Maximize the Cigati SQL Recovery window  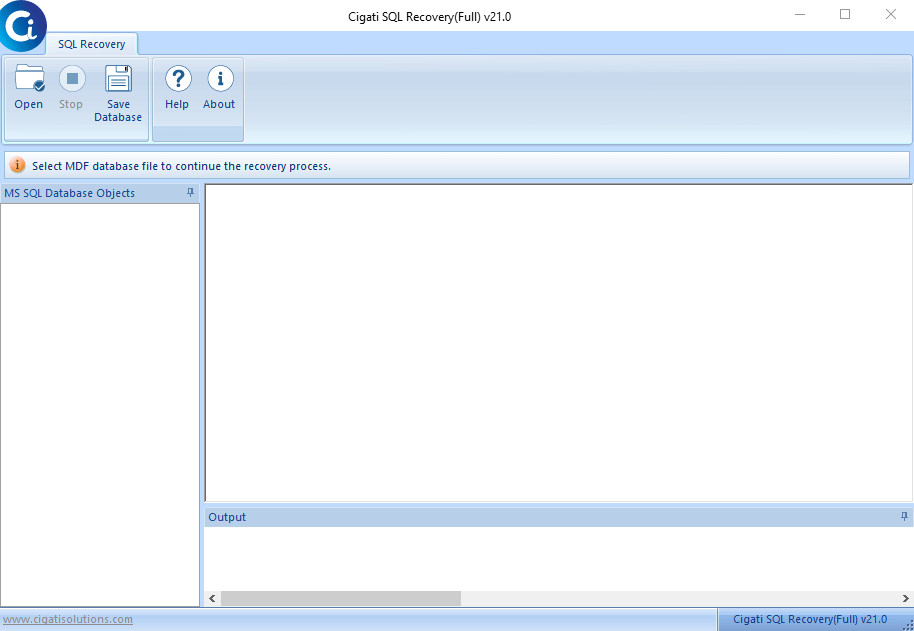point(845,15)
